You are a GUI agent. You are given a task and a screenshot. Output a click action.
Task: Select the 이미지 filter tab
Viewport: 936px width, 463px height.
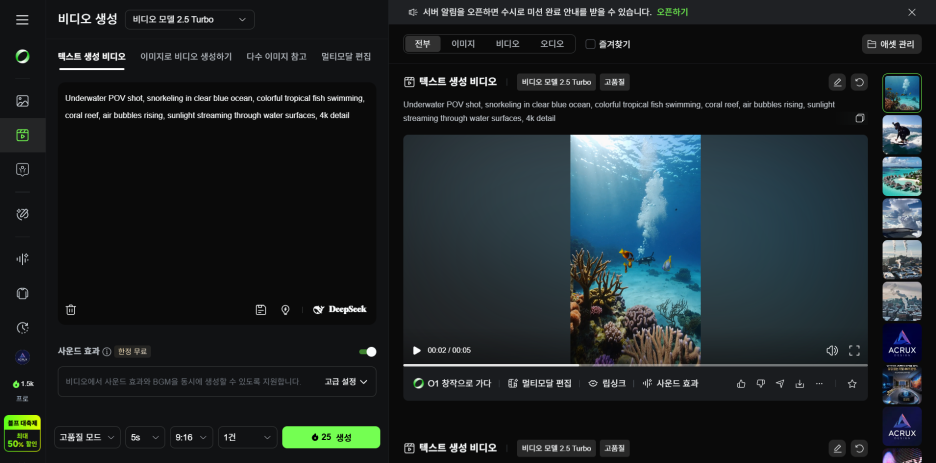(463, 44)
